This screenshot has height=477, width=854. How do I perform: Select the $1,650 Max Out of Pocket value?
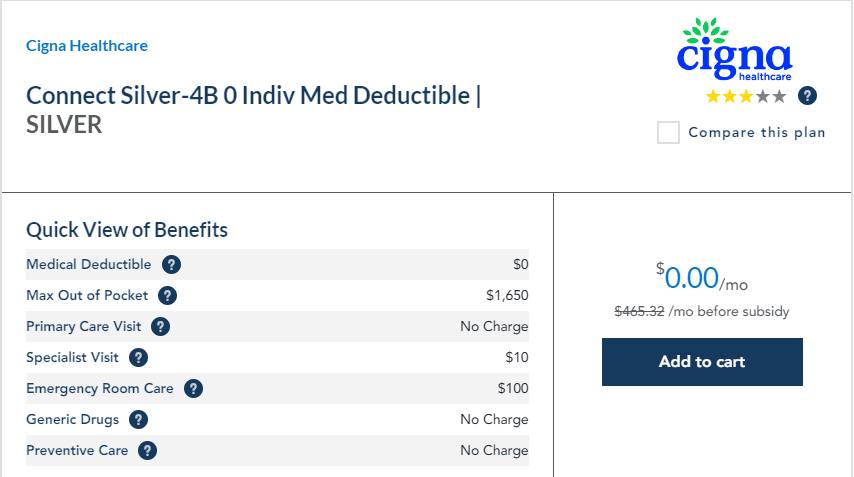507,296
